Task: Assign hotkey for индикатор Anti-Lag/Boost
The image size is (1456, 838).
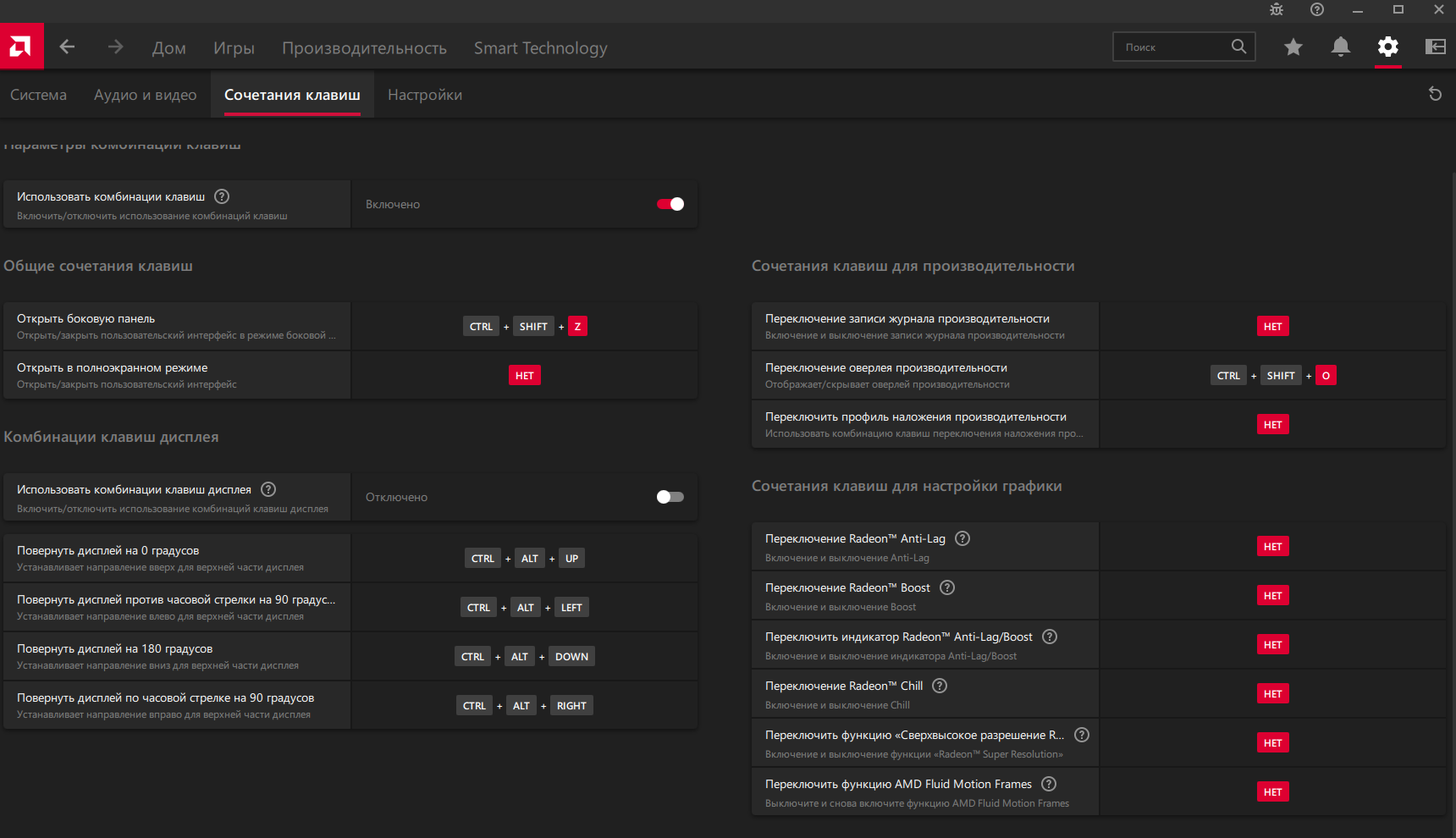Action: coord(1273,645)
